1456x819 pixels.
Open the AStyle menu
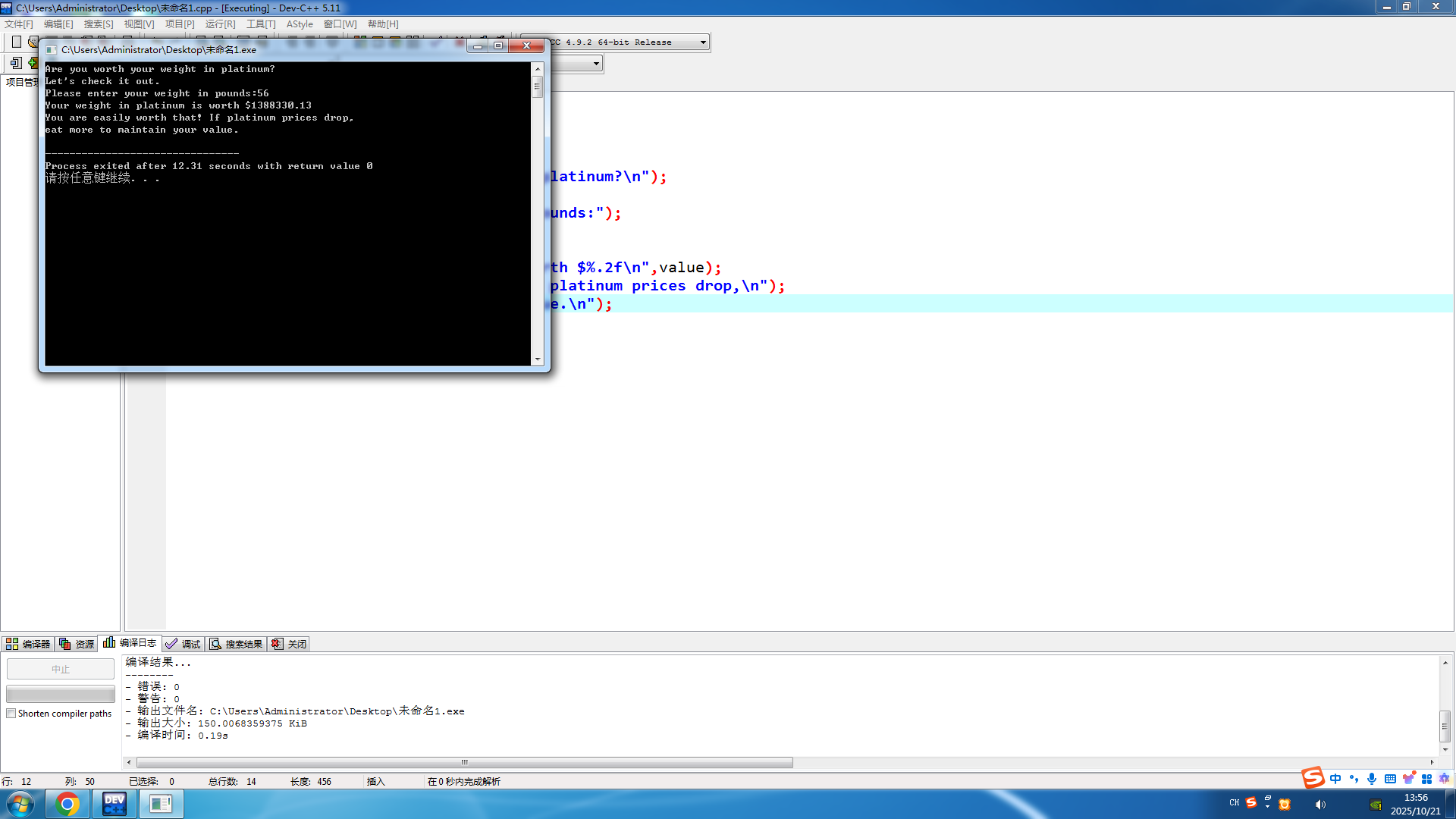pyautogui.click(x=300, y=24)
